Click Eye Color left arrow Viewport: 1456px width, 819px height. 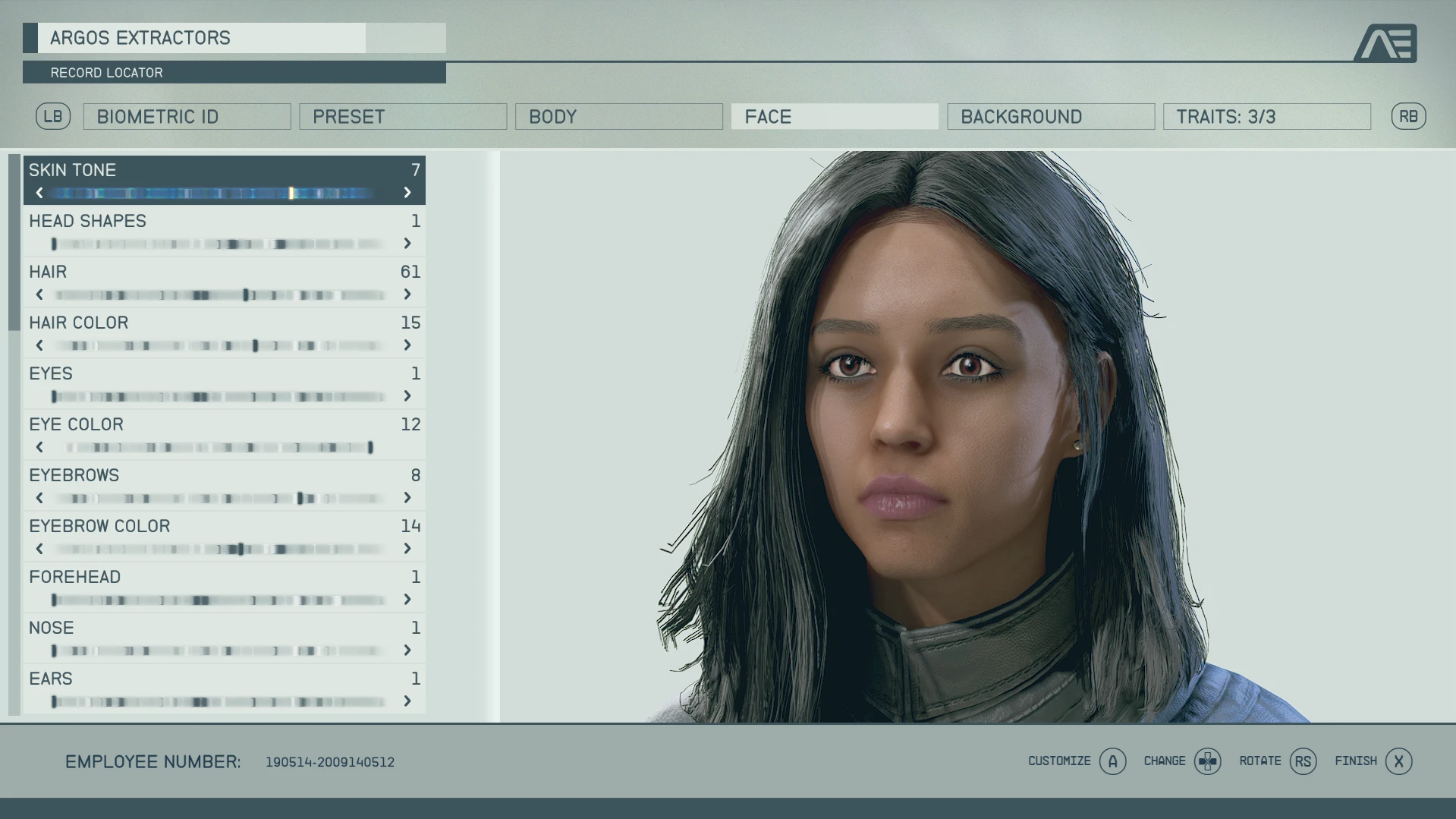[39, 447]
